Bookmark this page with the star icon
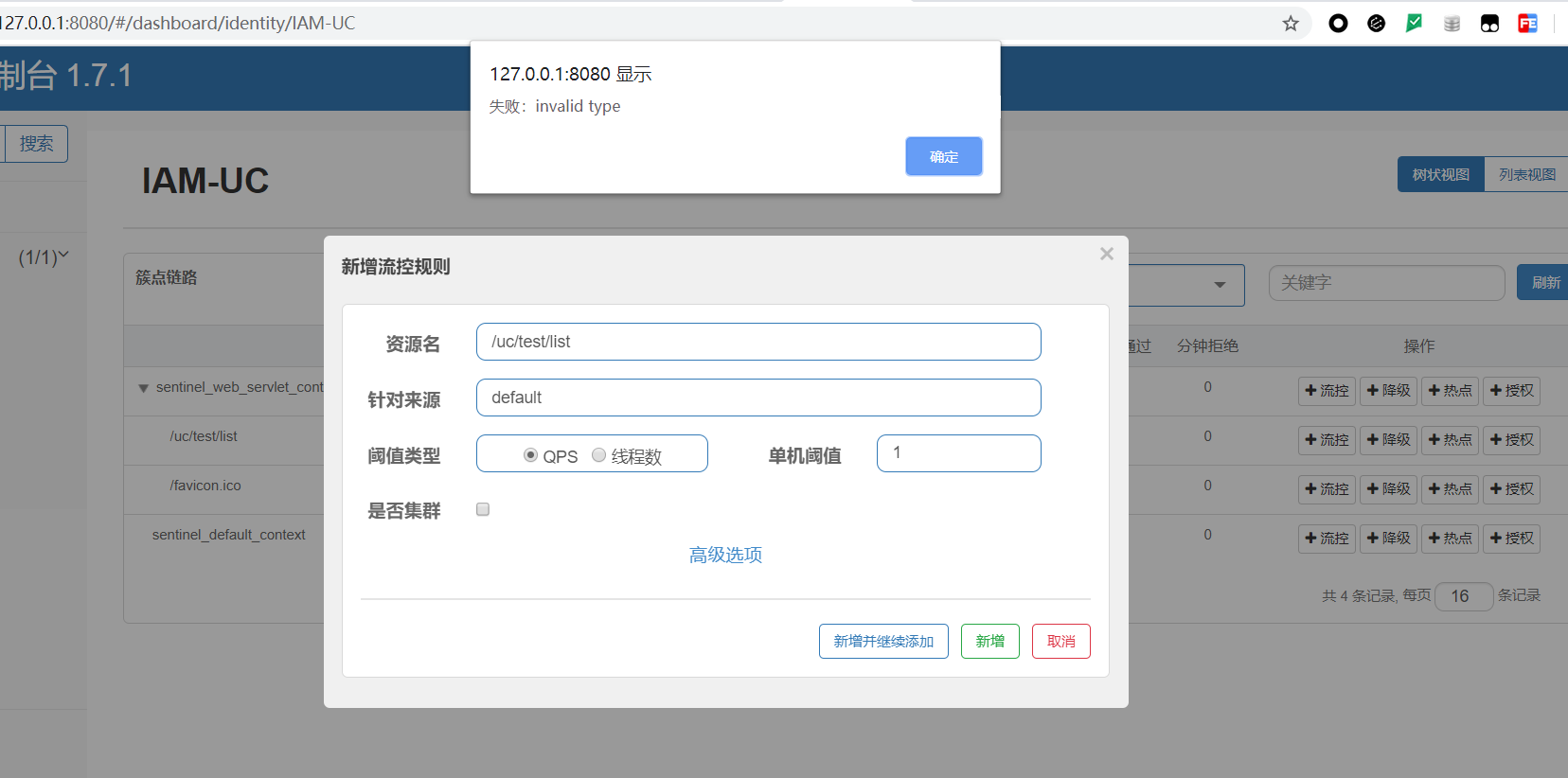Screen dimensions: 1568x778 click(x=1291, y=24)
